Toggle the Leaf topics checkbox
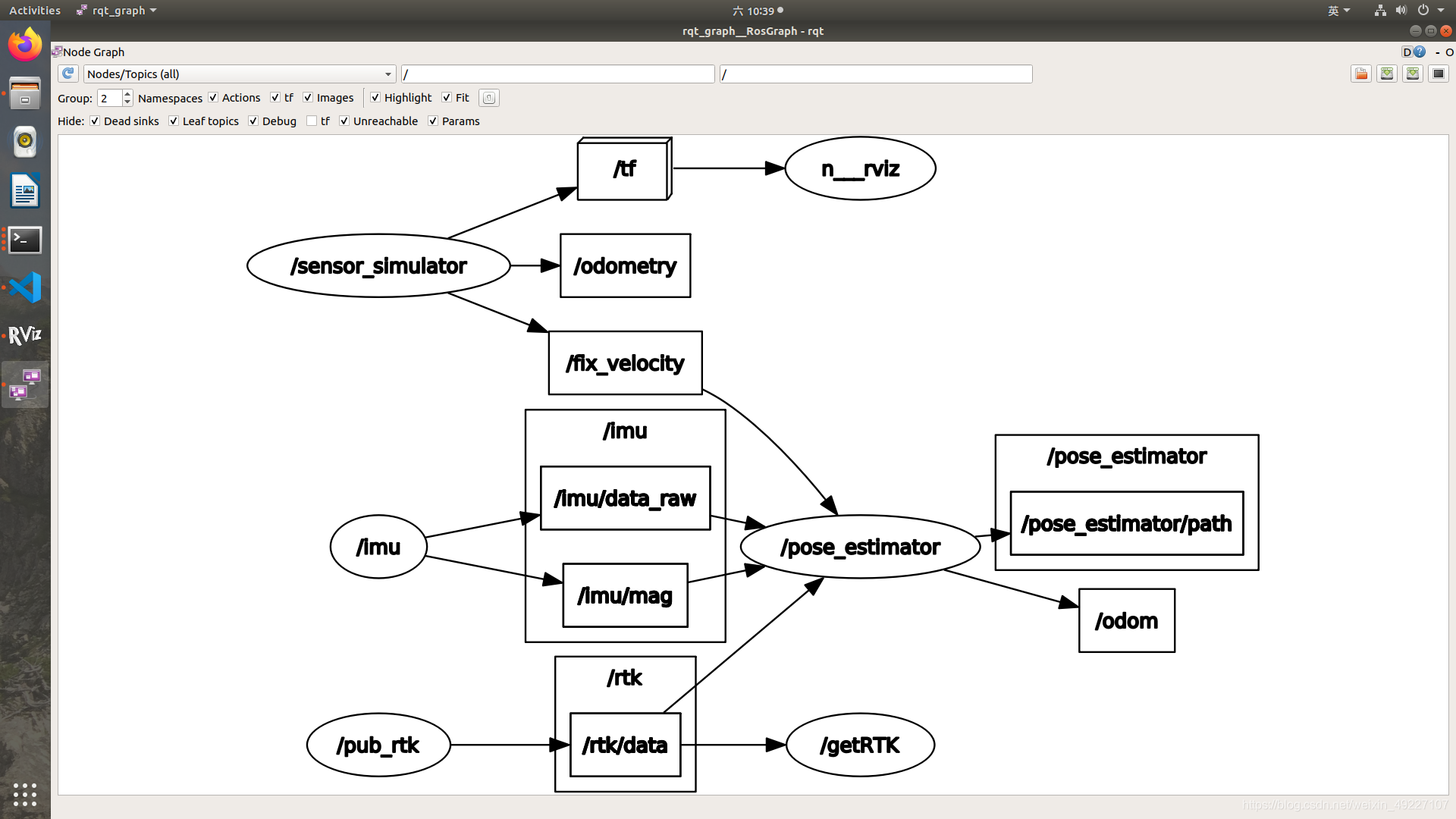This screenshot has width=1456, height=819. pyautogui.click(x=174, y=121)
